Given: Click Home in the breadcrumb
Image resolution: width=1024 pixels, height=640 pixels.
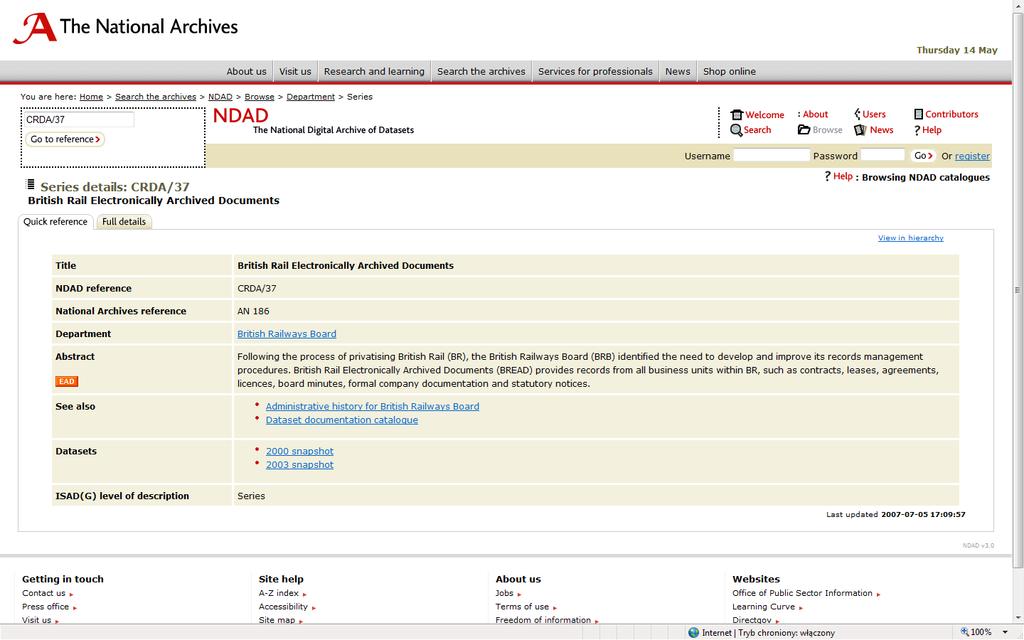Looking at the screenshot, I should (x=91, y=97).
